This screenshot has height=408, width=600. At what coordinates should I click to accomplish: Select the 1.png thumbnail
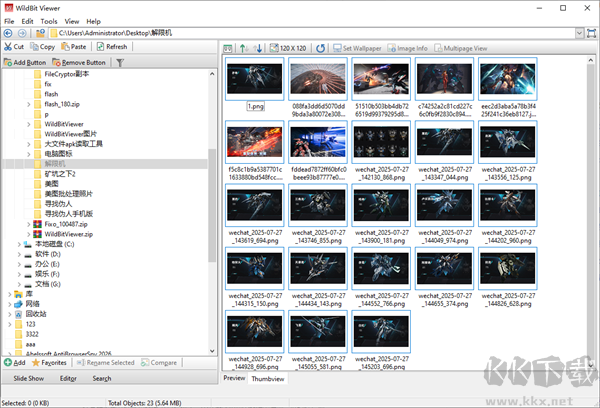coord(255,79)
